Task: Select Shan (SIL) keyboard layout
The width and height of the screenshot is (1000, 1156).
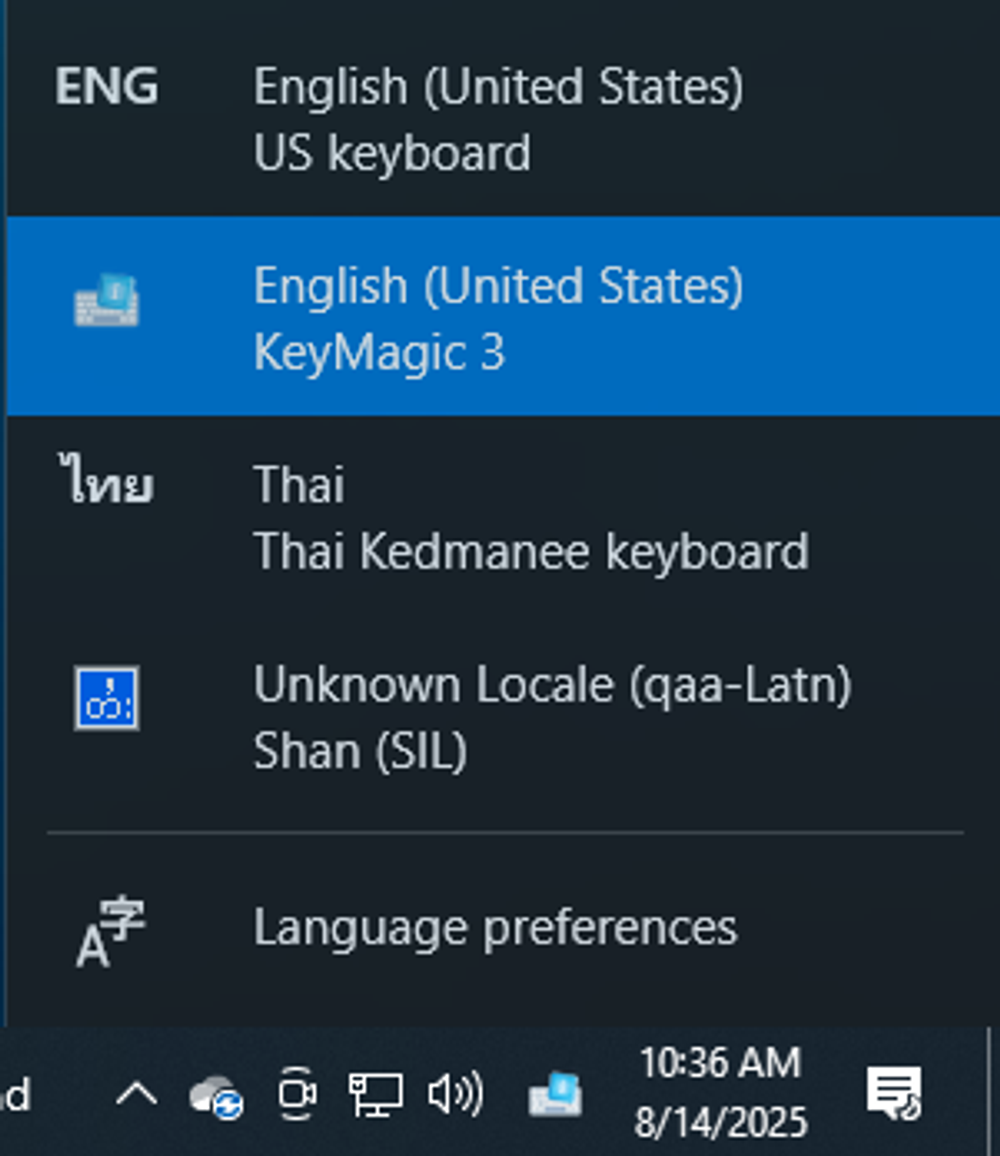Action: coord(503,715)
